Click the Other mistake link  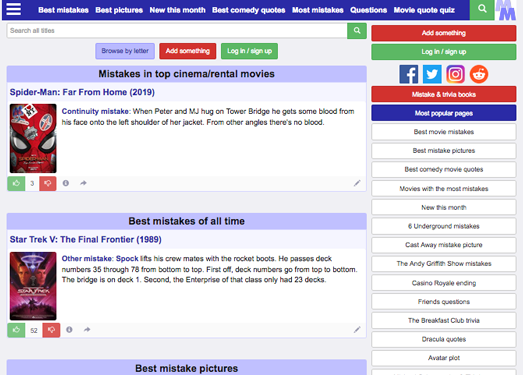pos(87,259)
